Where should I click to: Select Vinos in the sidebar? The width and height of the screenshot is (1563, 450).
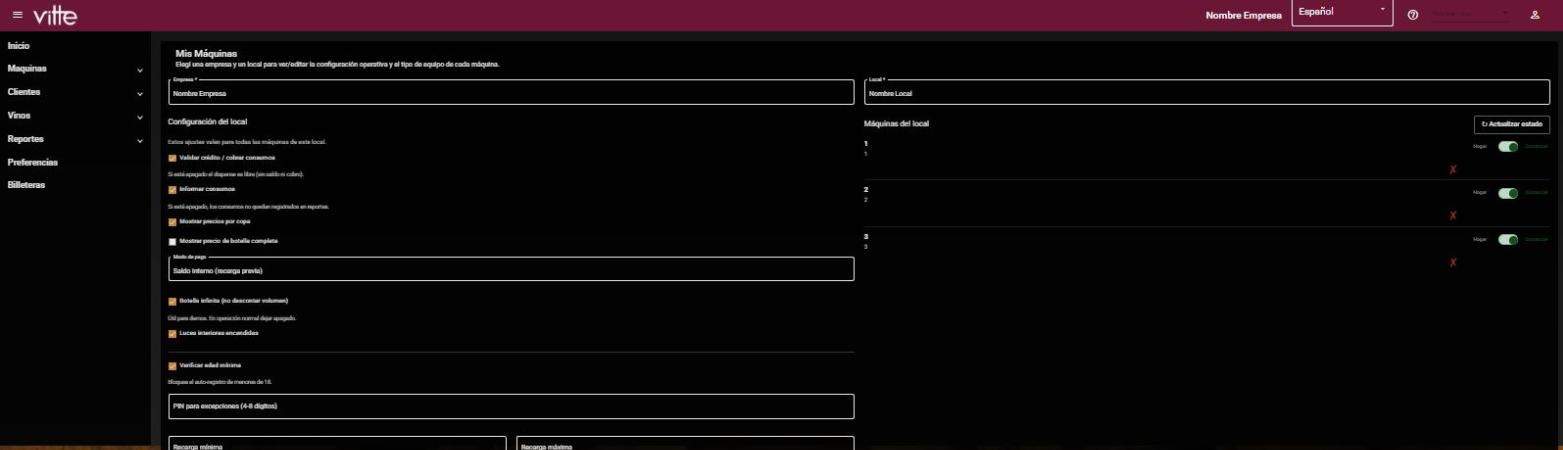coord(19,115)
